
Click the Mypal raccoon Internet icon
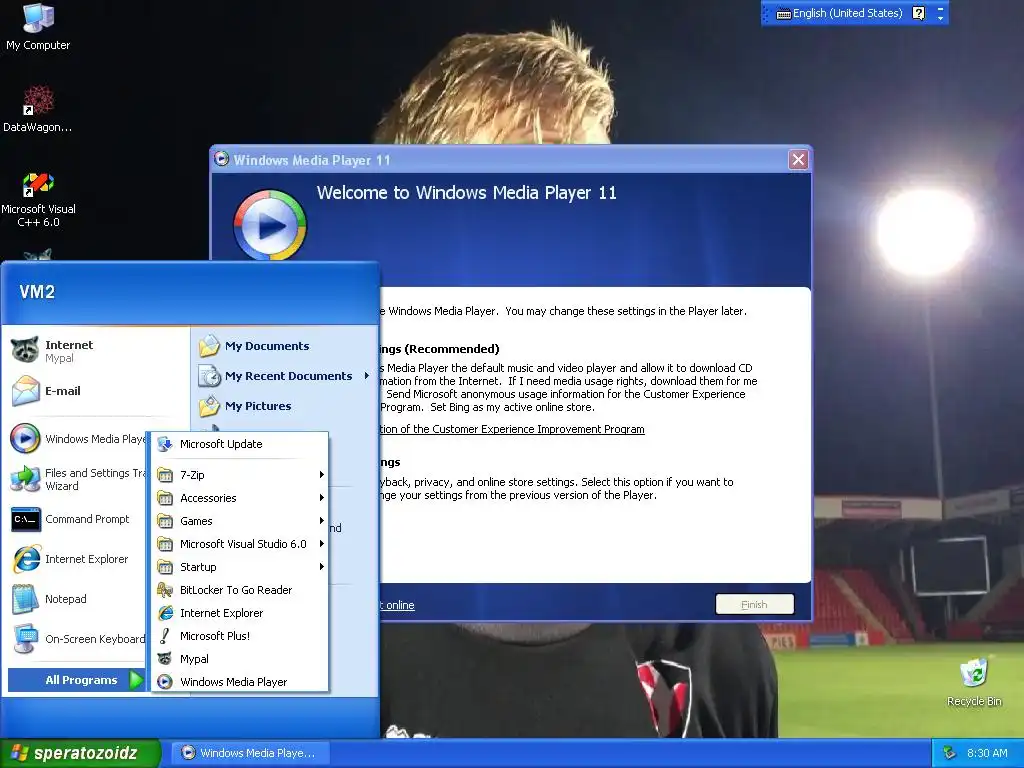click(x=25, y=351)
